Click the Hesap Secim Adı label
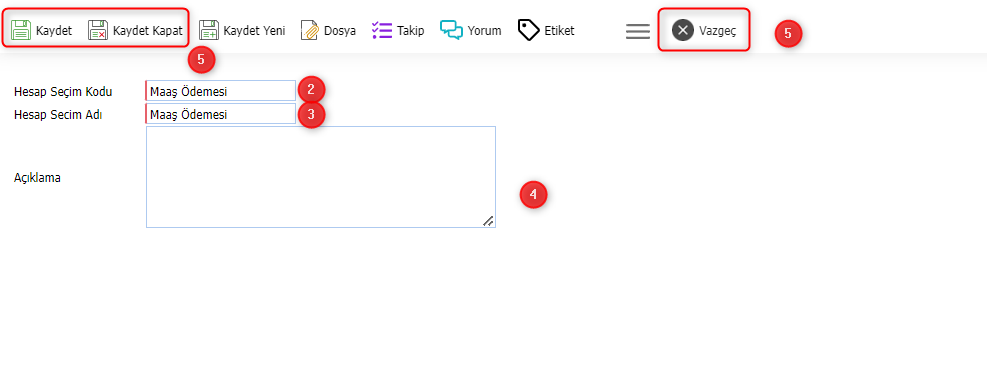 click(58, 115)
